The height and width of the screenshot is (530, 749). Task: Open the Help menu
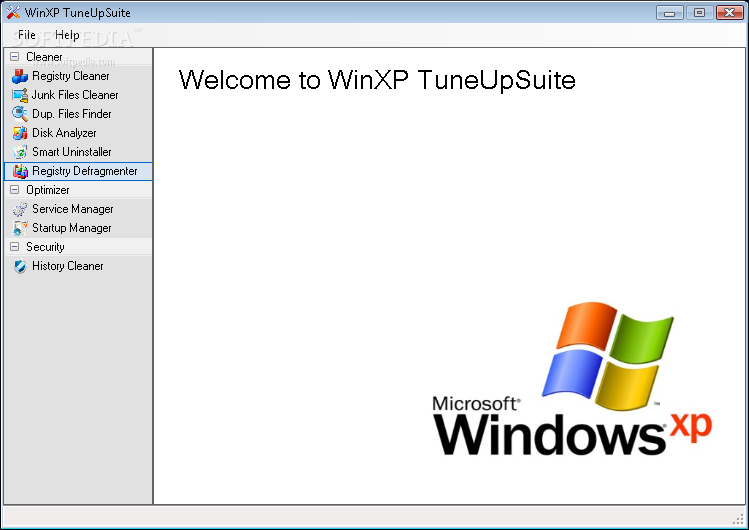67,35
